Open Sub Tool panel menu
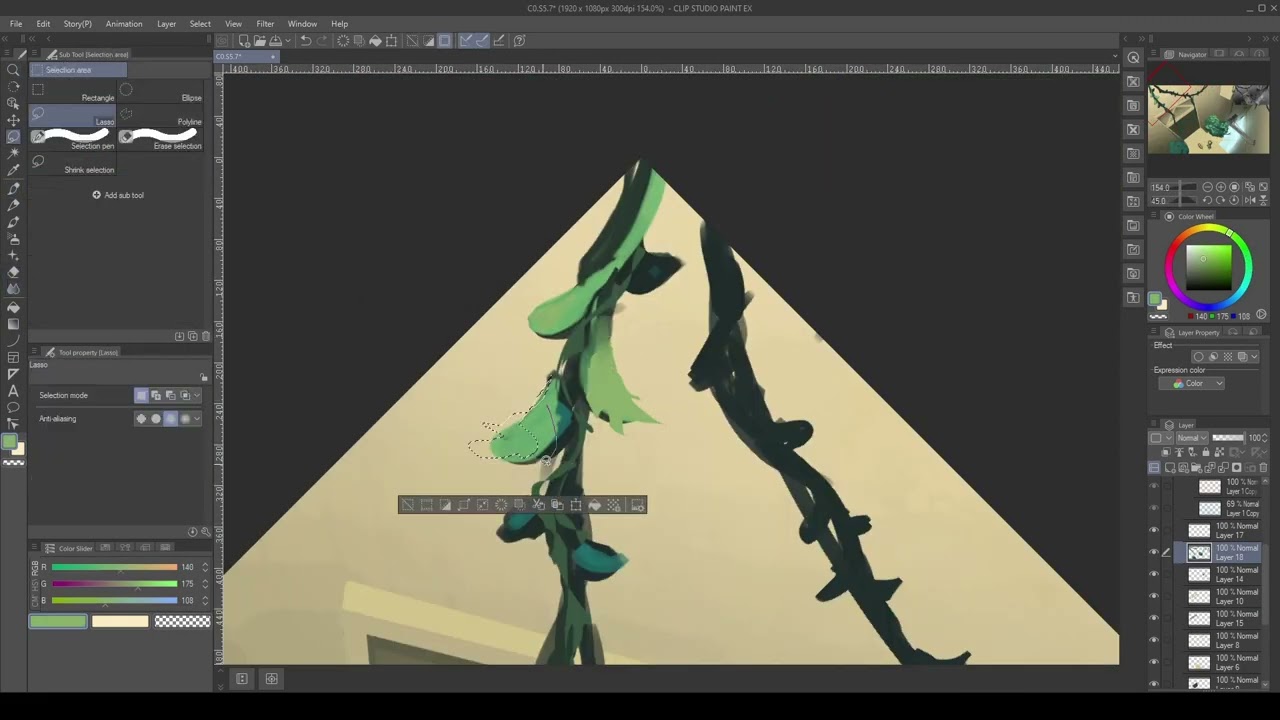The height and width of the screenshot is (720, 1280). coord(33,54)
